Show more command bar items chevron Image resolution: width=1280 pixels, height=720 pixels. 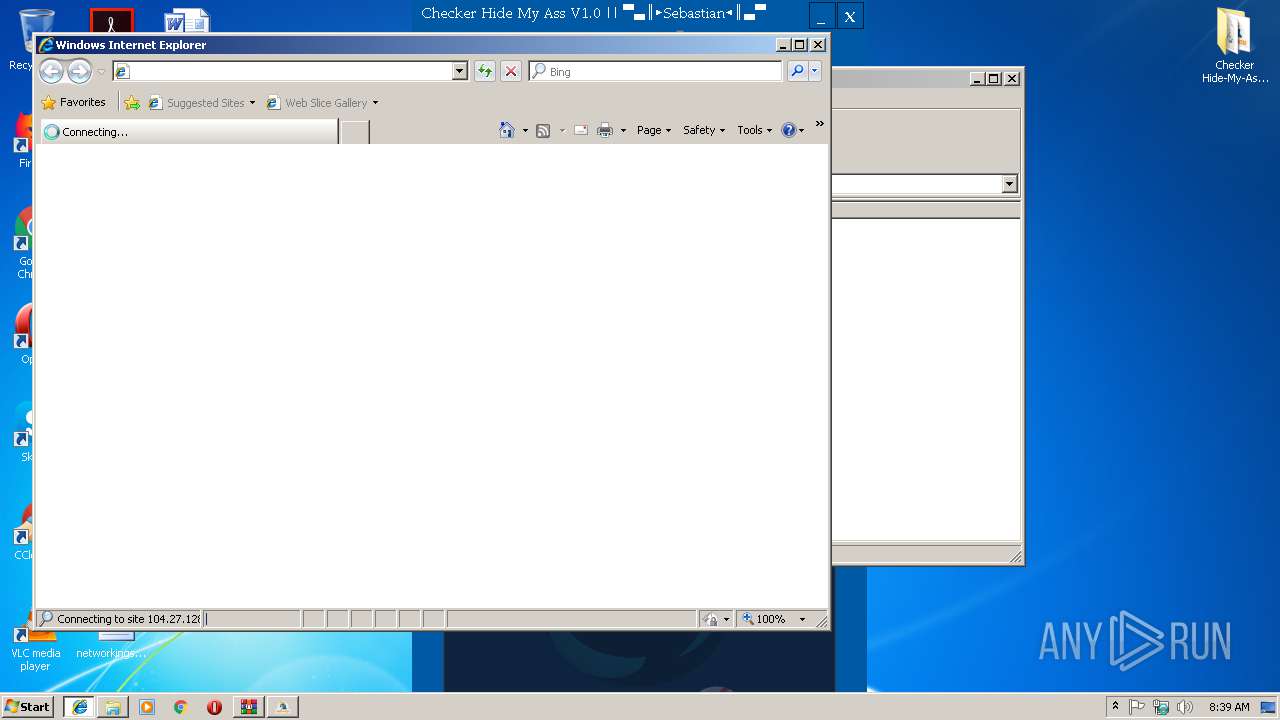819,124
